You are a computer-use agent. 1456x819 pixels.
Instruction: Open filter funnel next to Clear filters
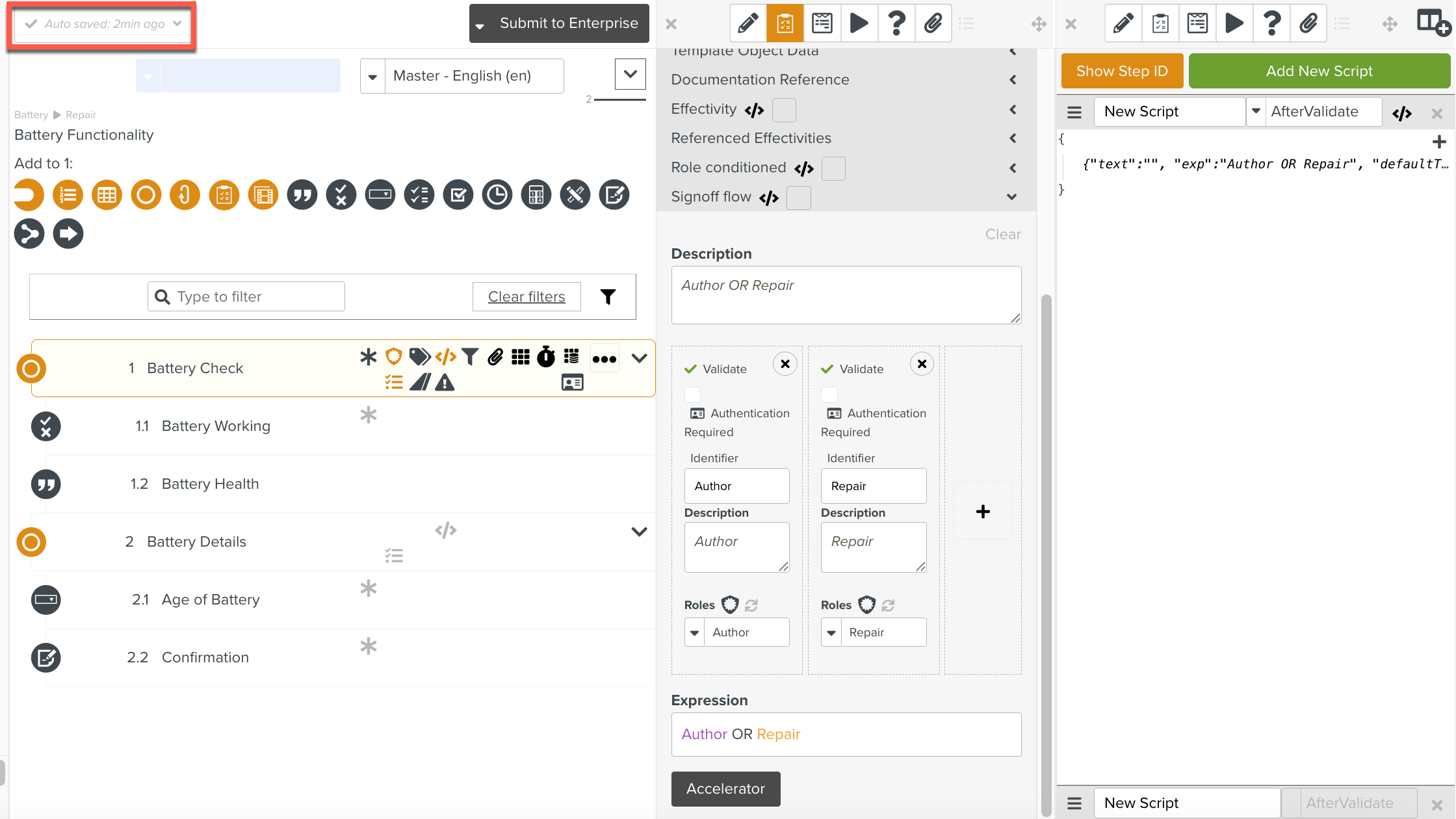point(608,297)
